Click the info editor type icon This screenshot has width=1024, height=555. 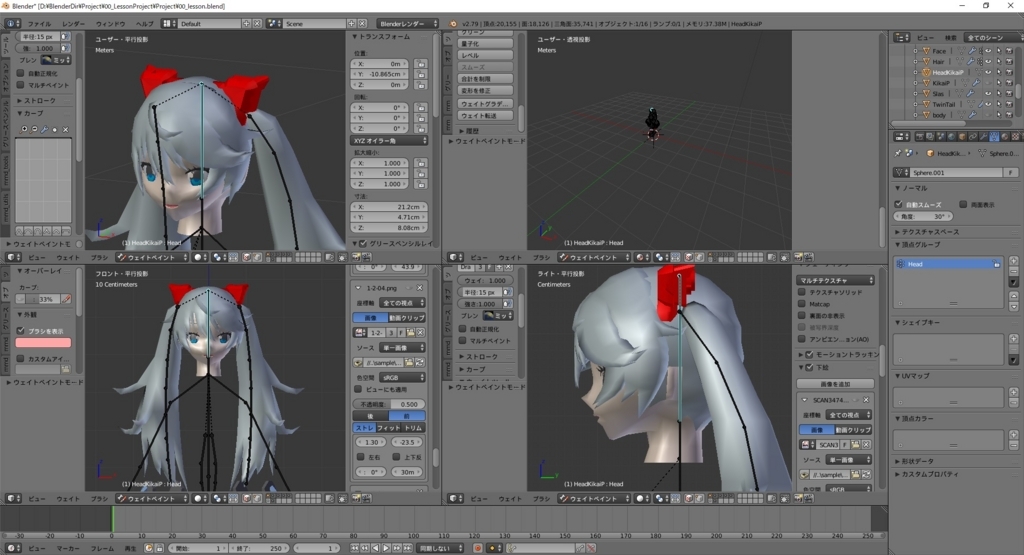point(12,24)
